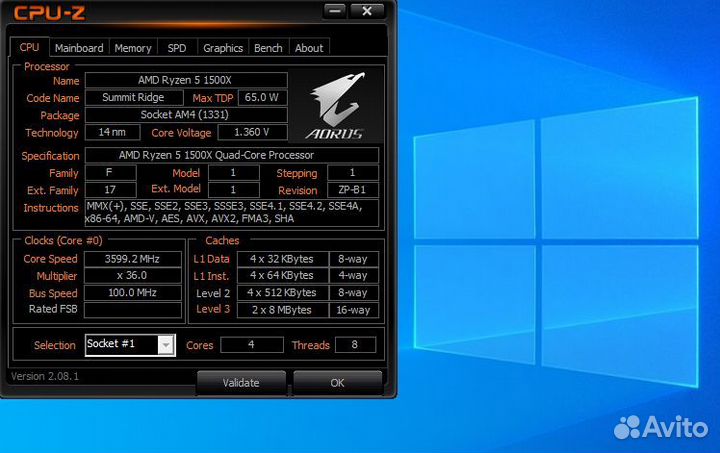Click the Package value Socket AM4 (1331)
This screenshot has width=720, height=453.
[x=186, y=115]
